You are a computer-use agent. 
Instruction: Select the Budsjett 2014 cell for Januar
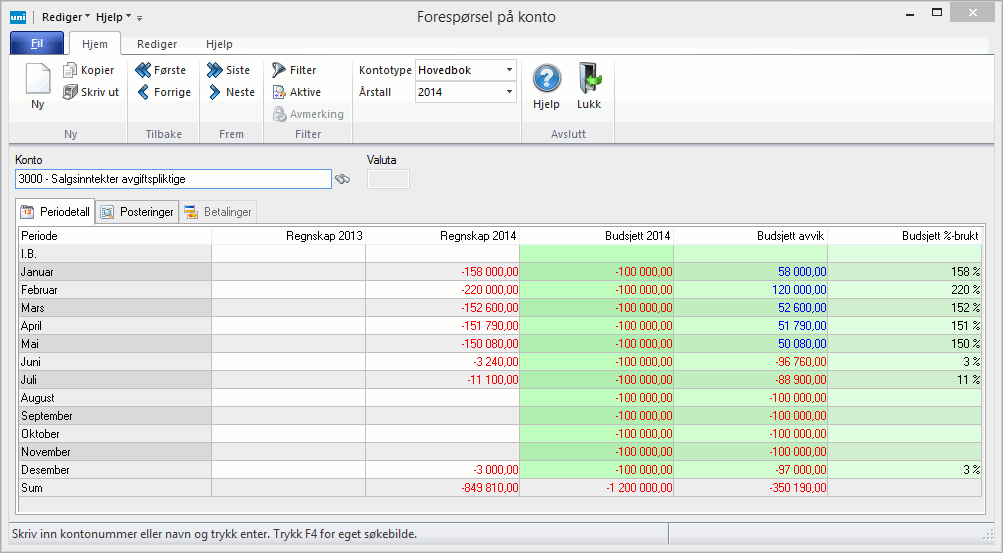(x=596, y=272)
